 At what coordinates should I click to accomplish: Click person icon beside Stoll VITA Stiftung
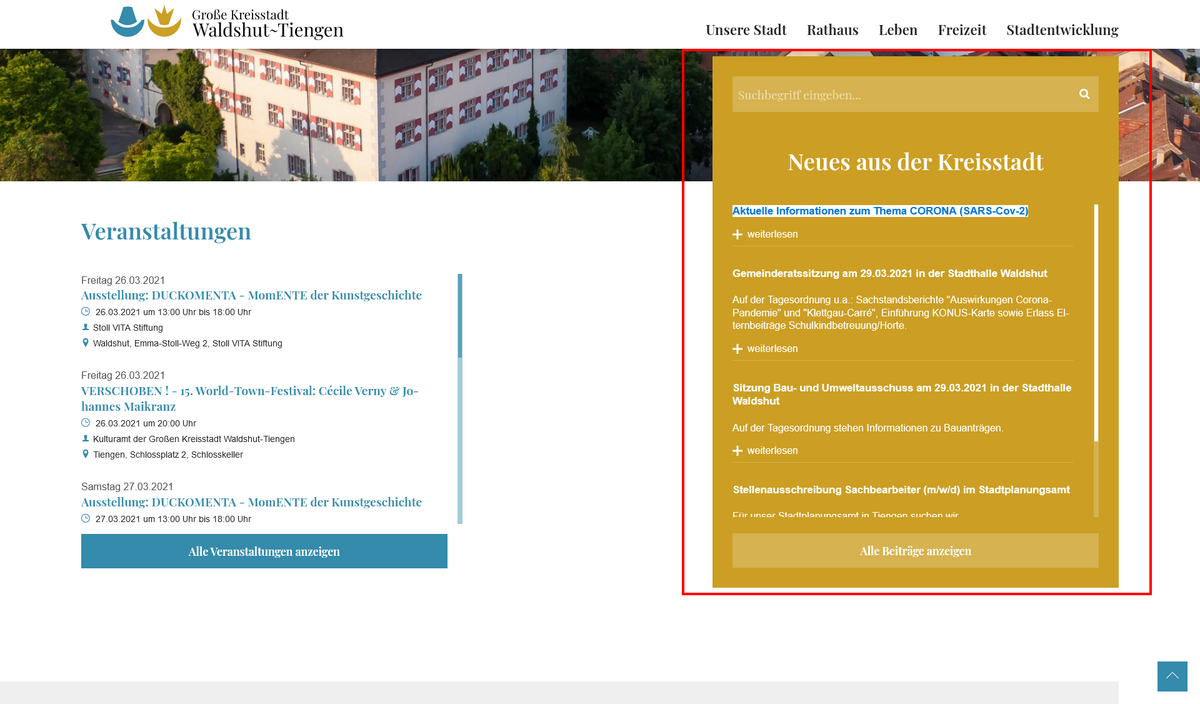tap(85, 327)
